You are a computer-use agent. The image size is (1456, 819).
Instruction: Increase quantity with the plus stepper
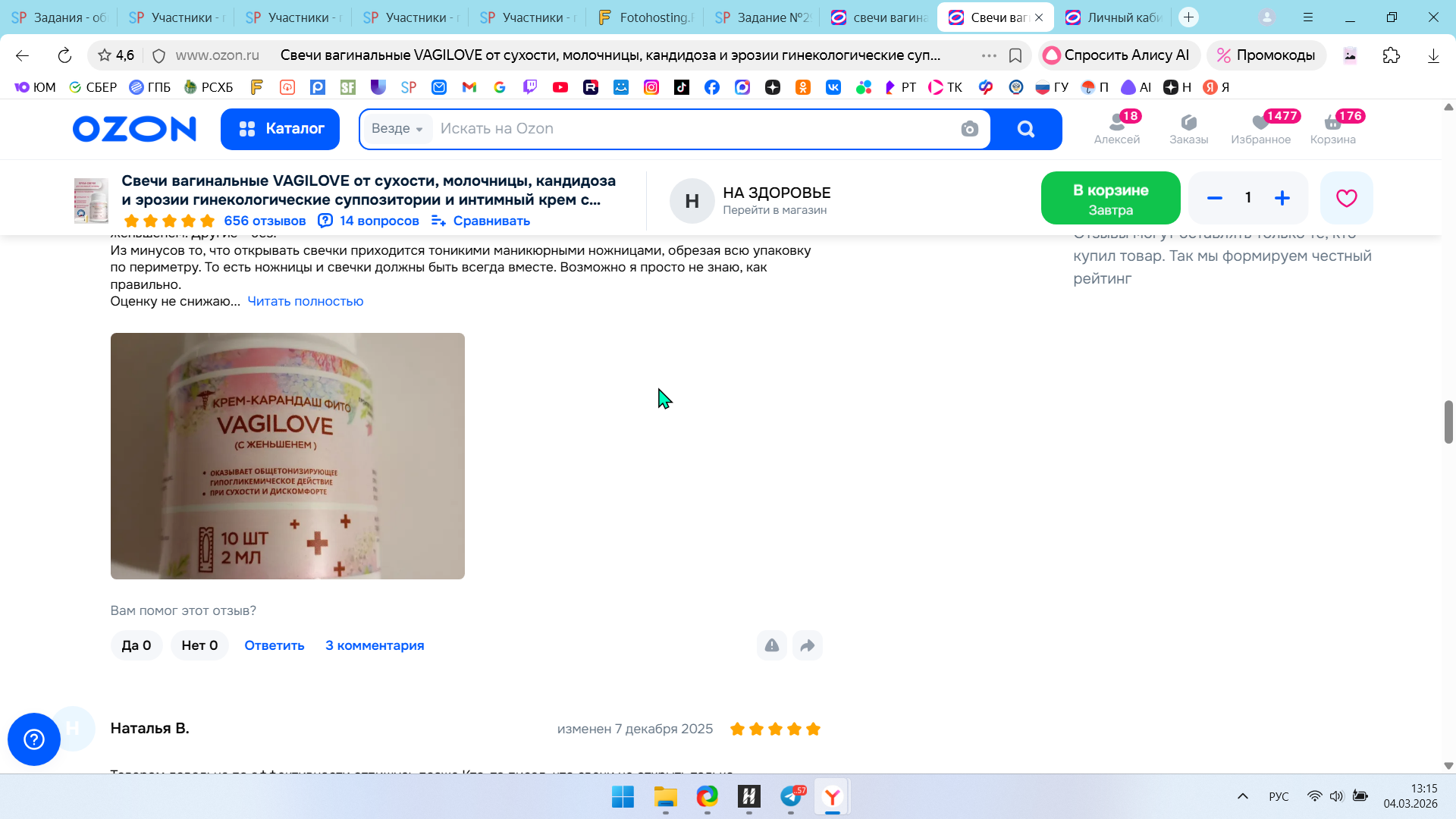[x=1282, y=198]
